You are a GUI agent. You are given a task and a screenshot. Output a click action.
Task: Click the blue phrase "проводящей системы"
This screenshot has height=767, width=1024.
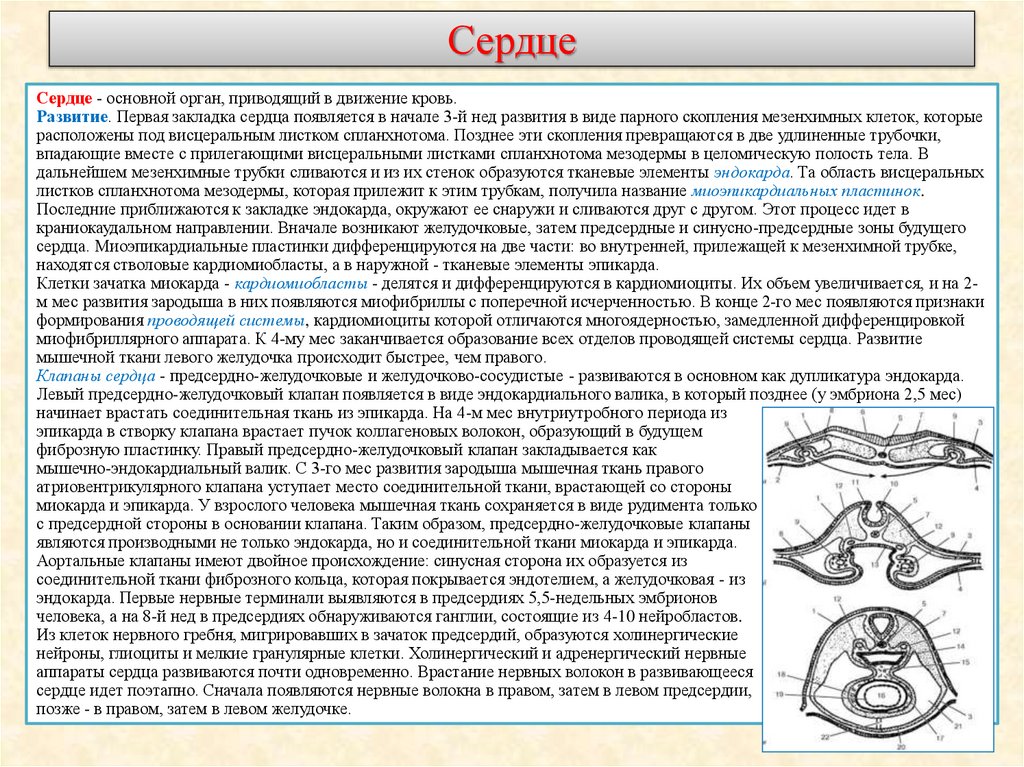(x=228, y=320)
